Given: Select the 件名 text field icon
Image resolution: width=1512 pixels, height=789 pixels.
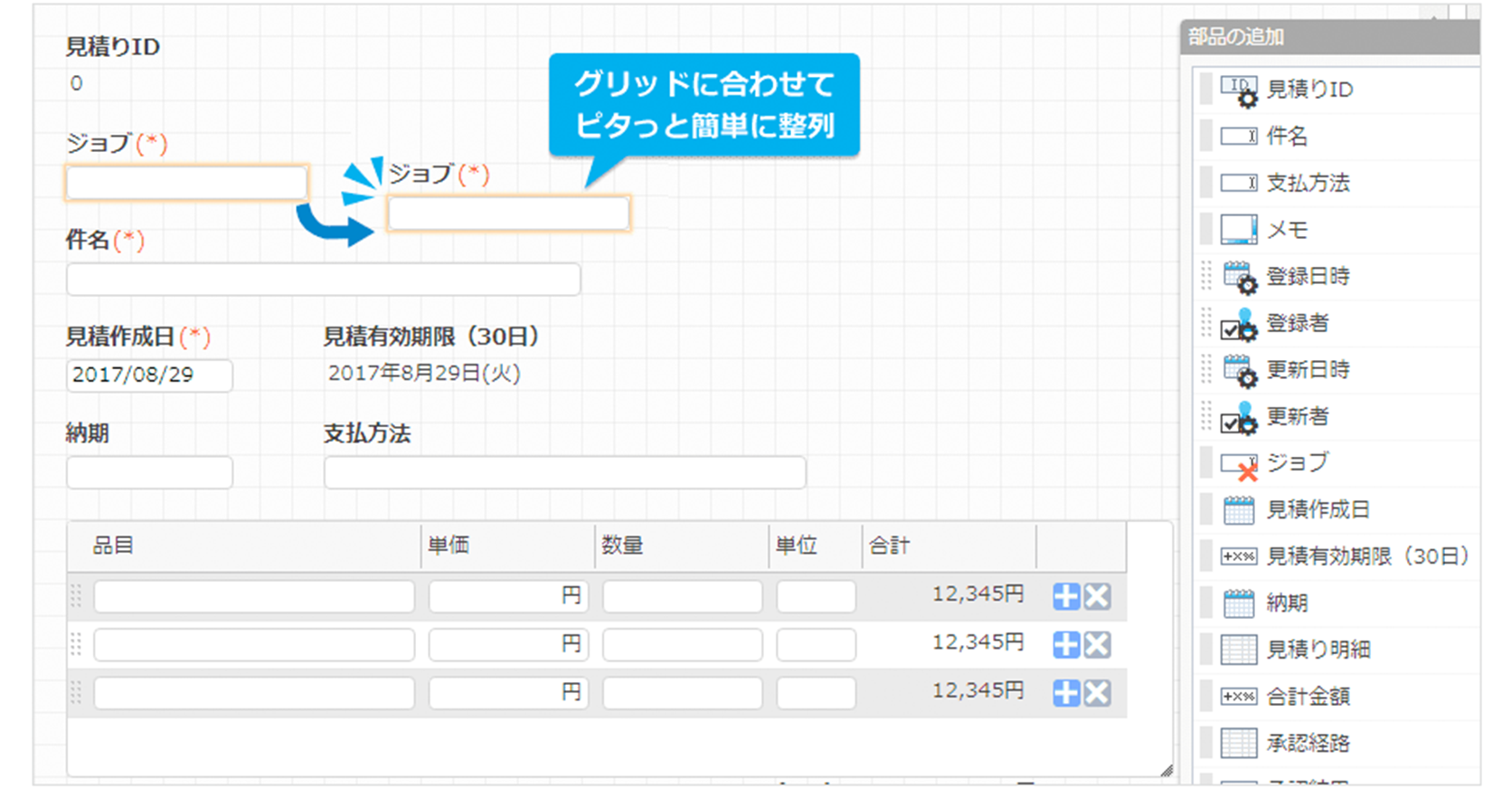Looking at the screenshot, I should (1239, 137).
